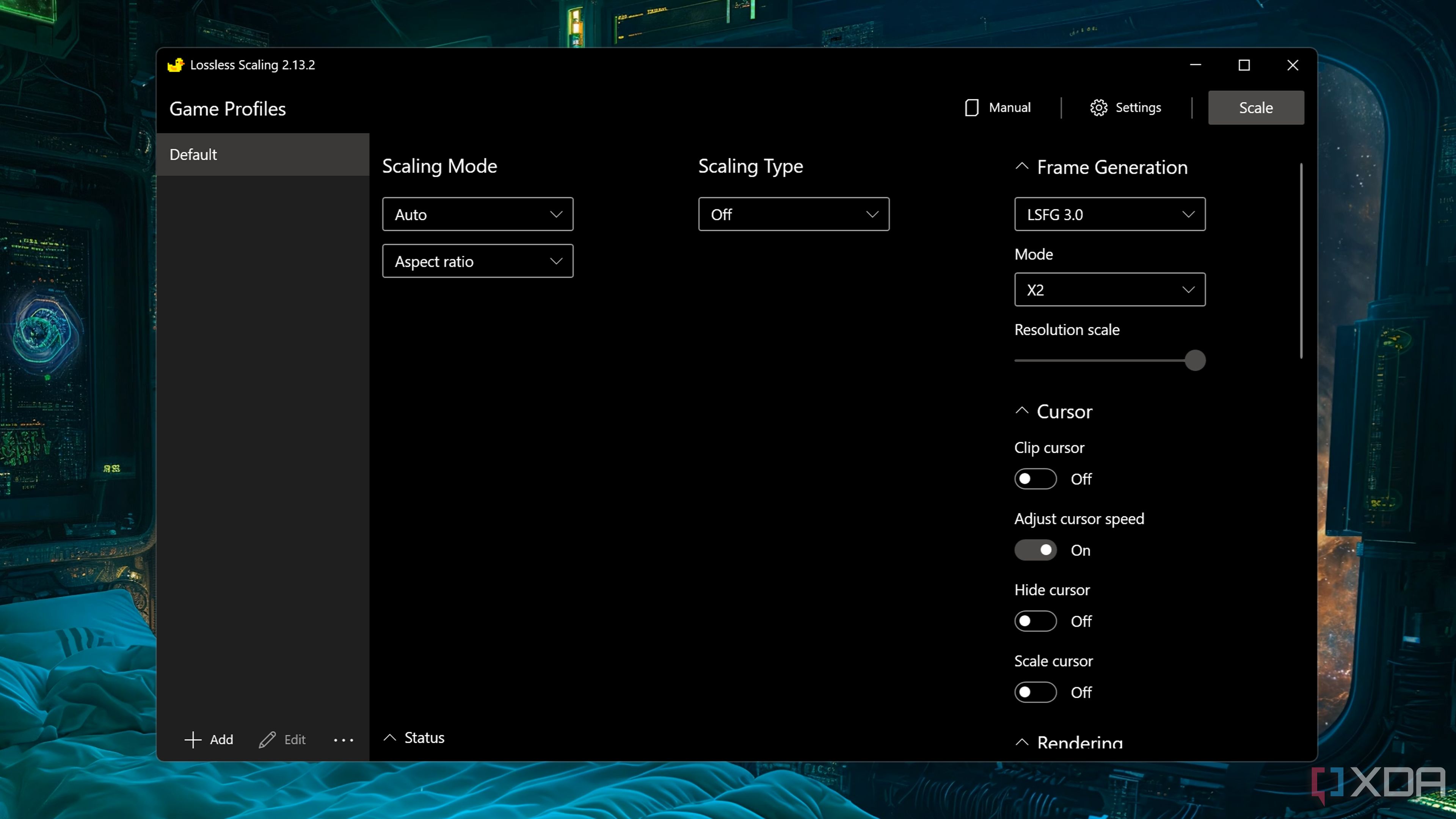Click the Resolution scale slider handle
Viewport: 1456px width, 819px height.
pos(1195,361)
